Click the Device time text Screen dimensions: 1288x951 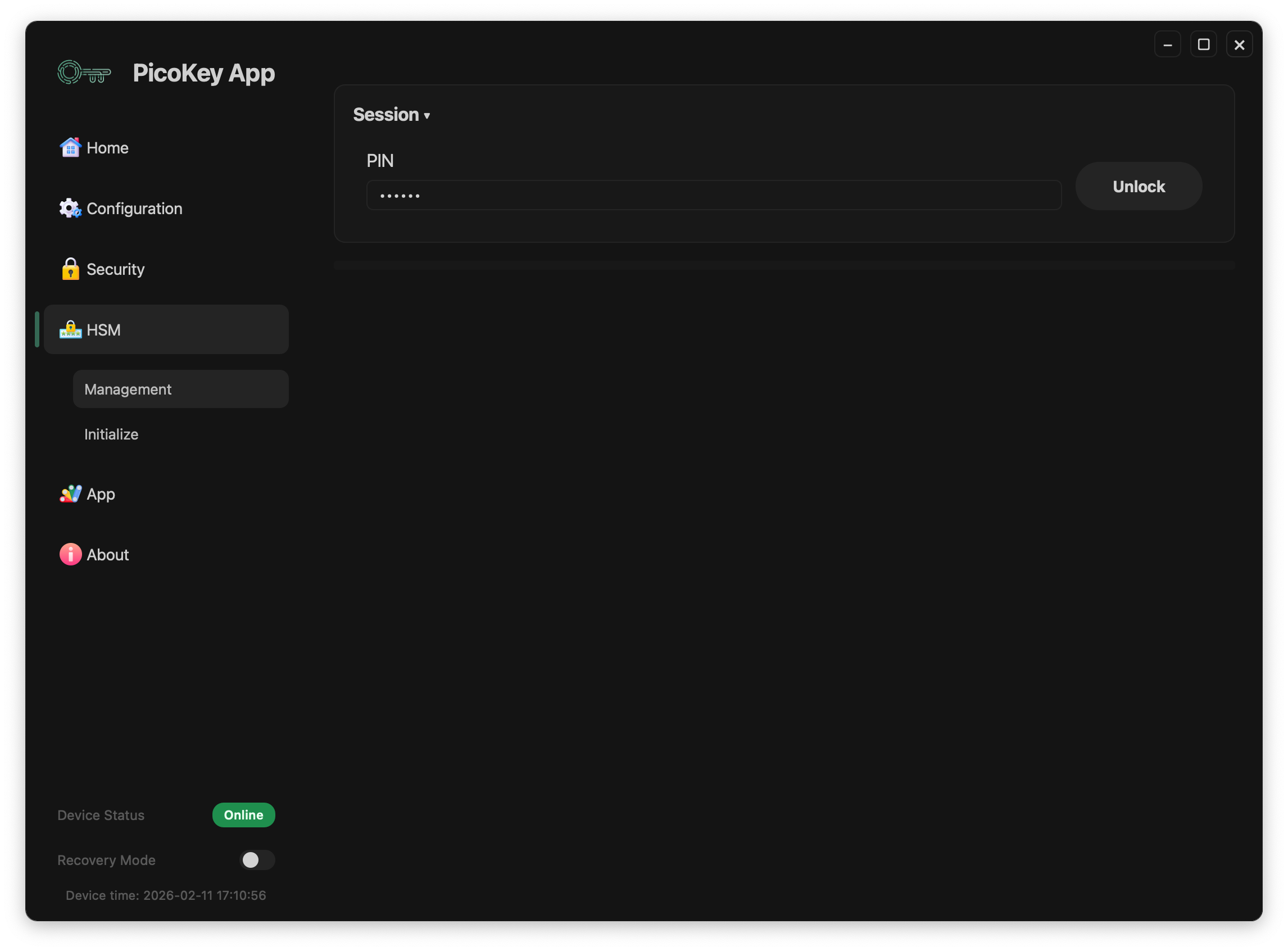pos(166,896)
